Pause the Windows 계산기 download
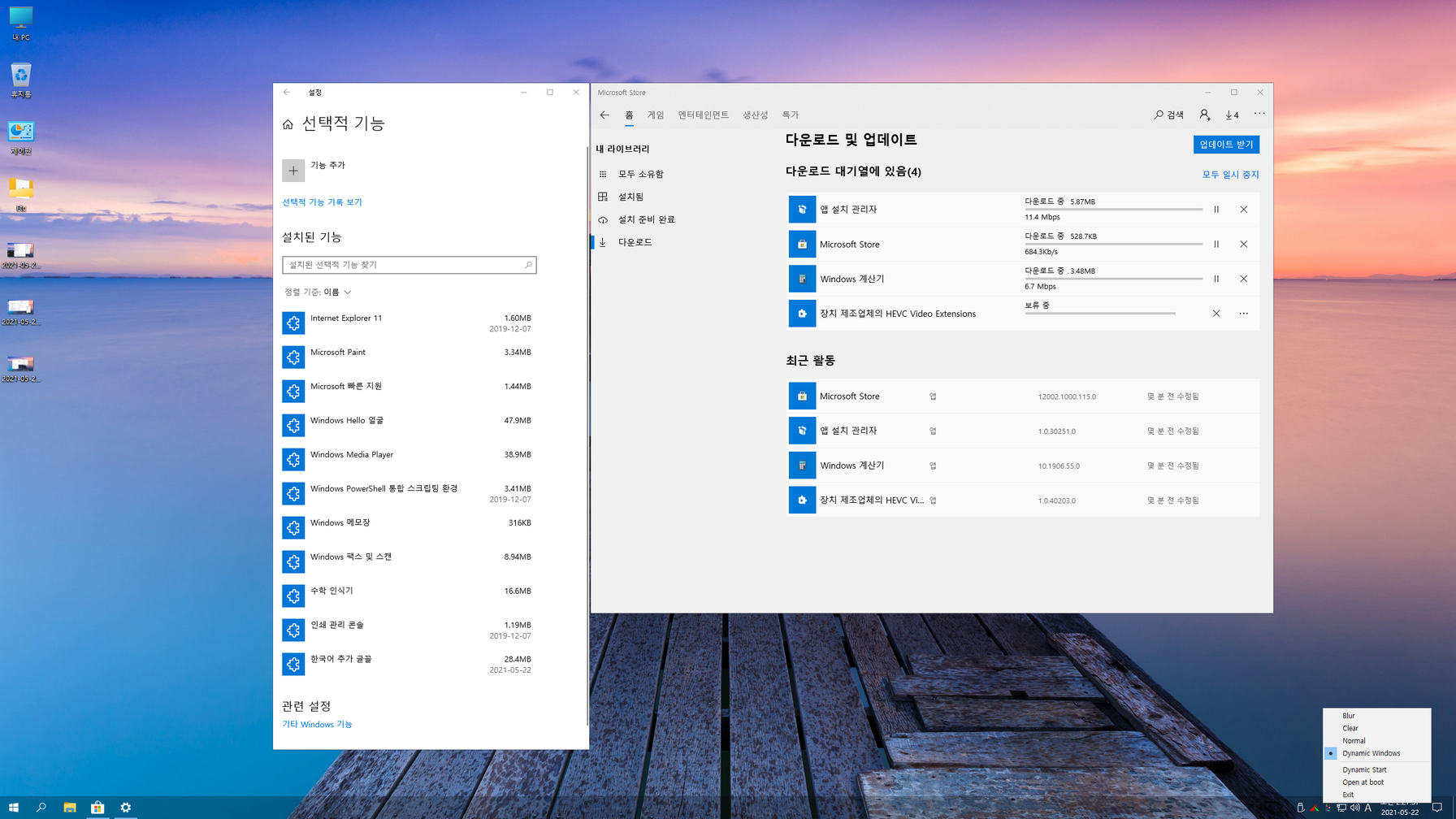The width and height of the screenshot is (1456, 819). click(x=1216, y=279)
